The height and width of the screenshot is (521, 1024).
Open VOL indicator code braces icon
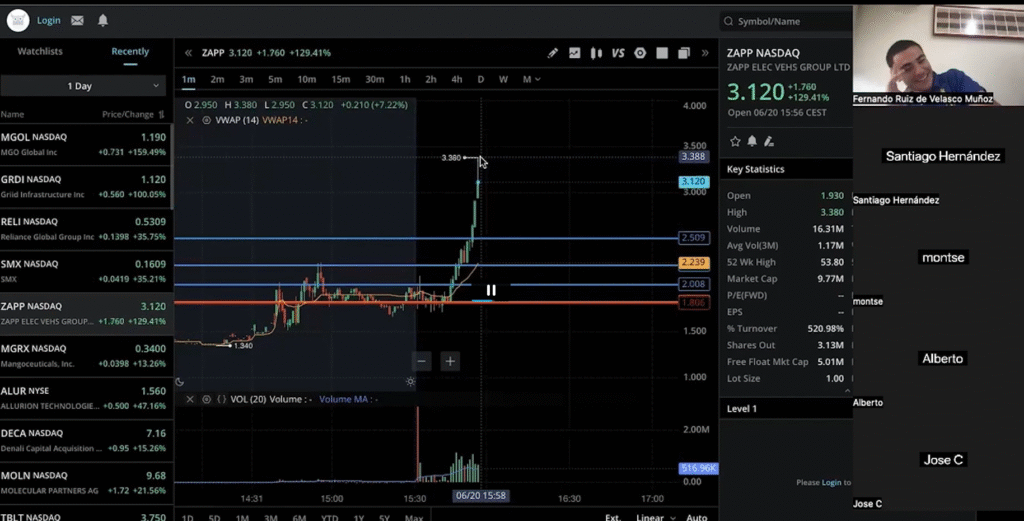coord(221,399)
